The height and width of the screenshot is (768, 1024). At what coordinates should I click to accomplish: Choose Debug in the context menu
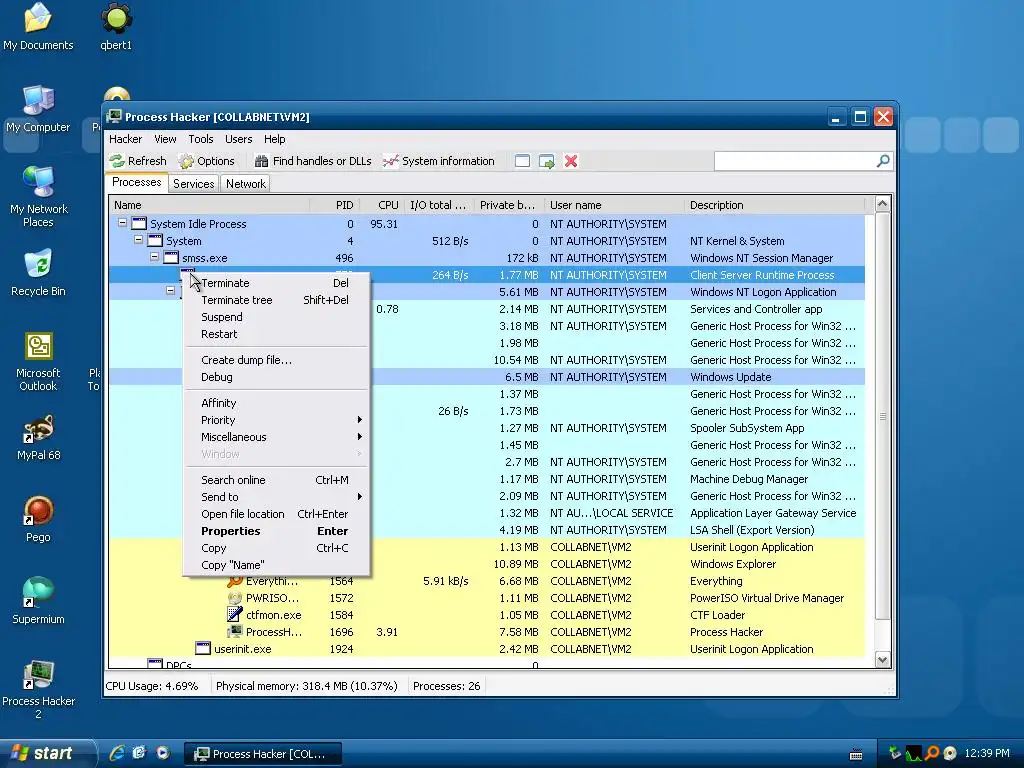276,377
